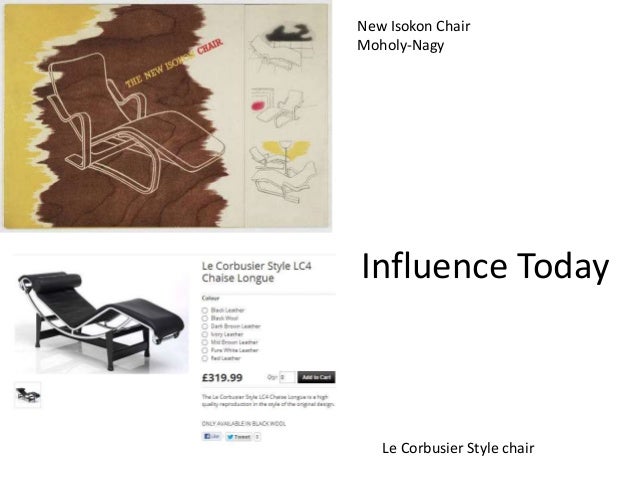Click the New Isokon Chair brochure image

166,116
